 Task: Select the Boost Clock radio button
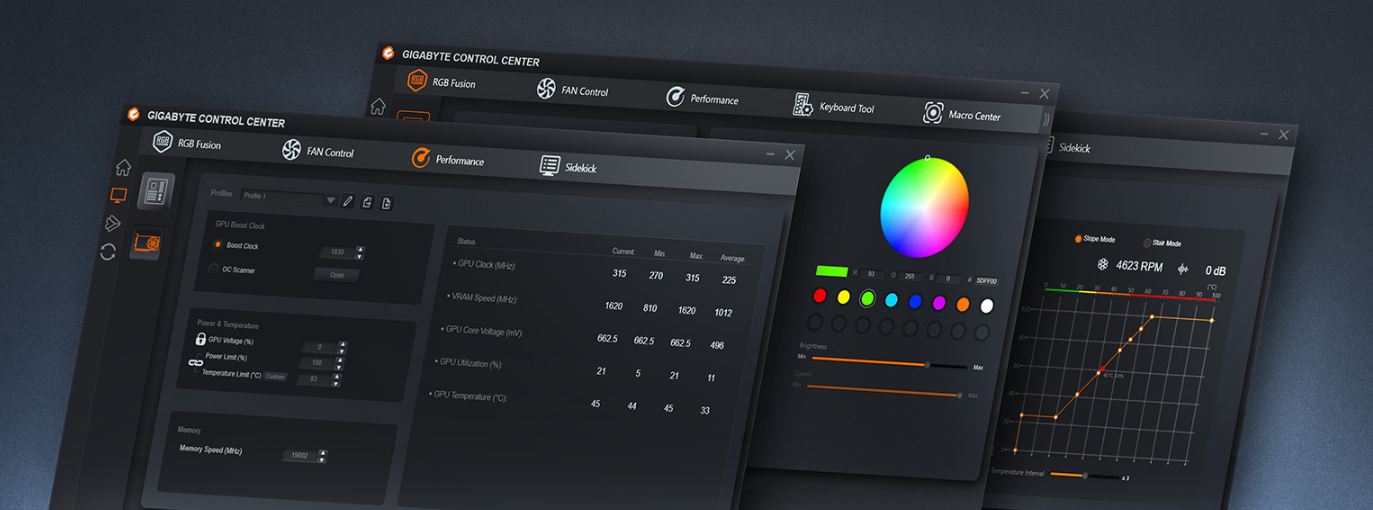click(x=217, y=244)
